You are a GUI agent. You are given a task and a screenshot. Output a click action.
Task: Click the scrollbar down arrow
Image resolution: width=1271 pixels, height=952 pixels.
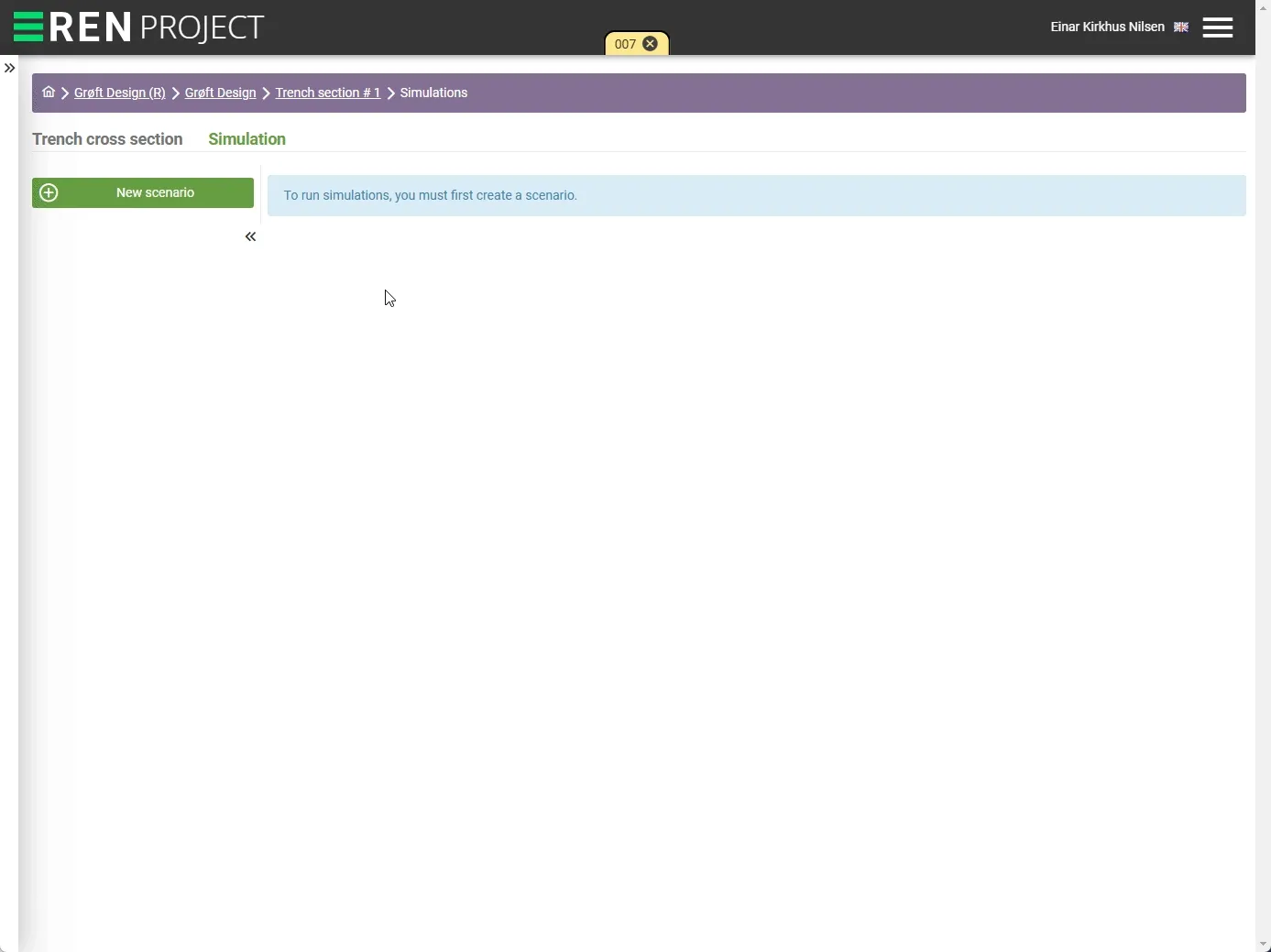tap(1264, 944)
